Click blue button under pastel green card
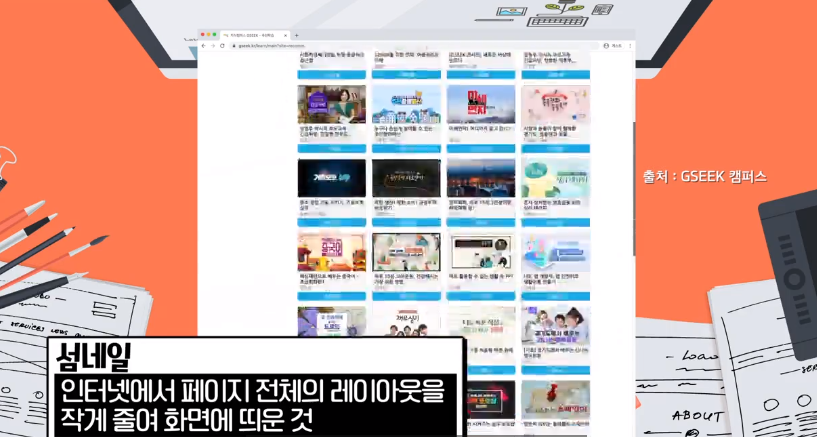Screen dimensions: 817x437 click(555, 222)
